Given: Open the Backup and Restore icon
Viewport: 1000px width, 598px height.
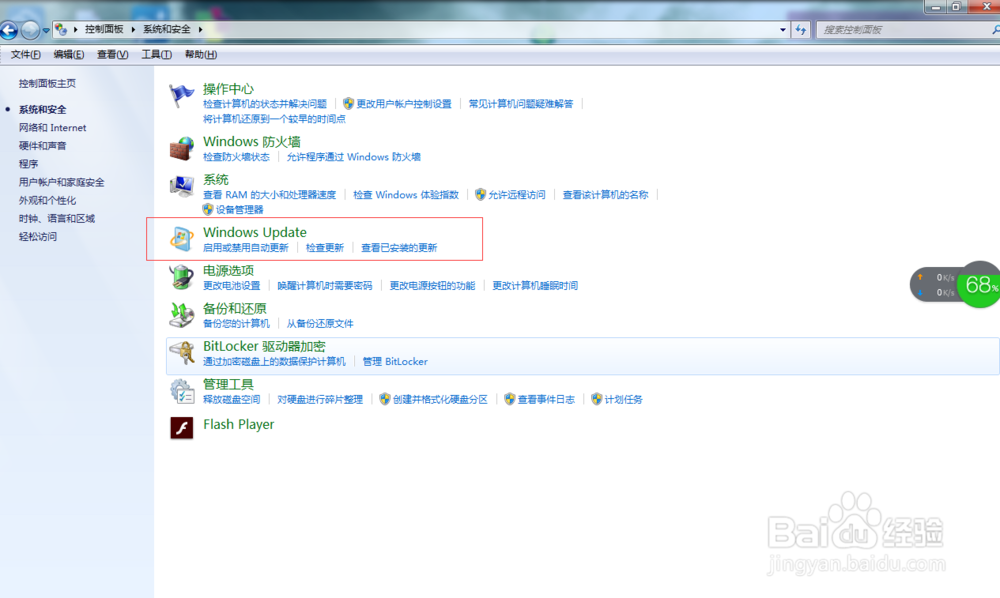Looking at the screenshot, I should pos(182,315).
